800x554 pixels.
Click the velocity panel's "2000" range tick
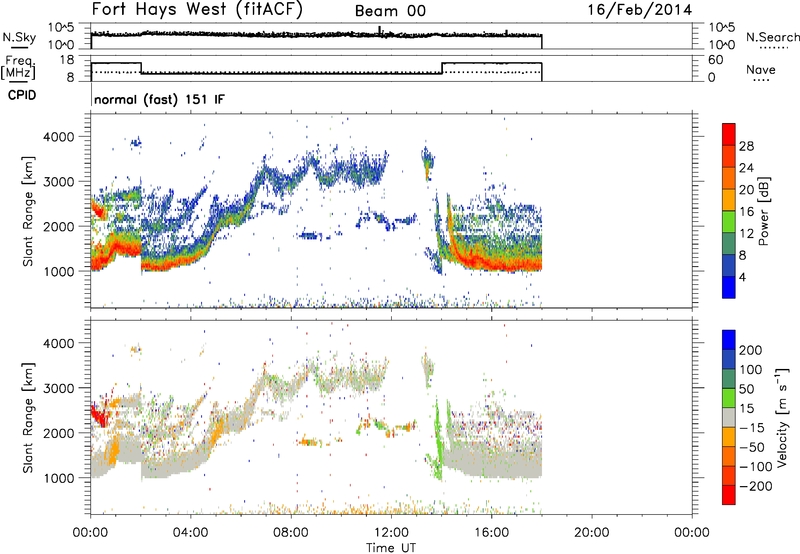(x=59, y=433)
